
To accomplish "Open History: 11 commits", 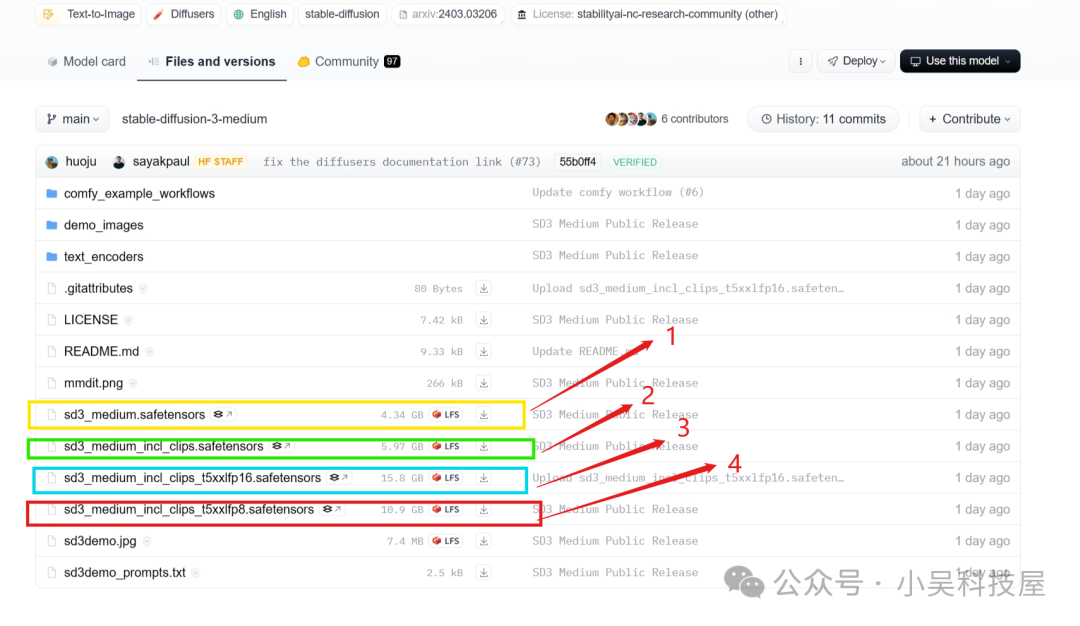I will coord(824,119).
